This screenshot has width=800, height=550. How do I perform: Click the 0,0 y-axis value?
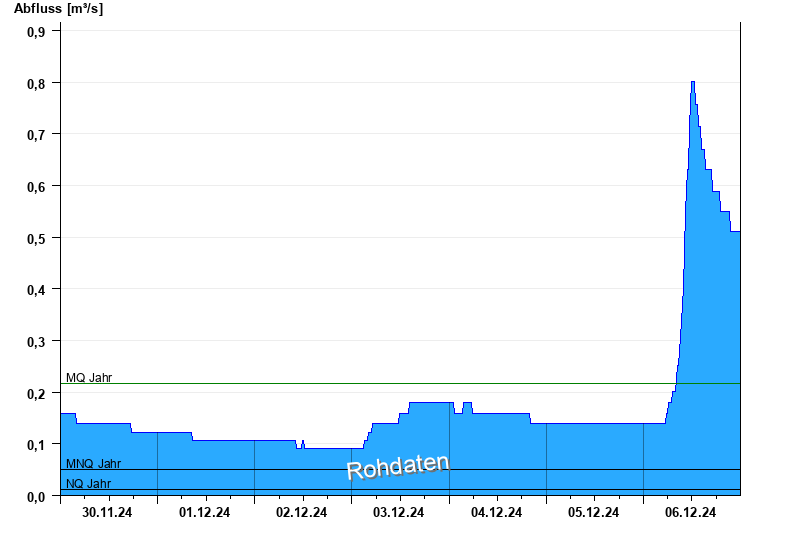tap(36, 496)
